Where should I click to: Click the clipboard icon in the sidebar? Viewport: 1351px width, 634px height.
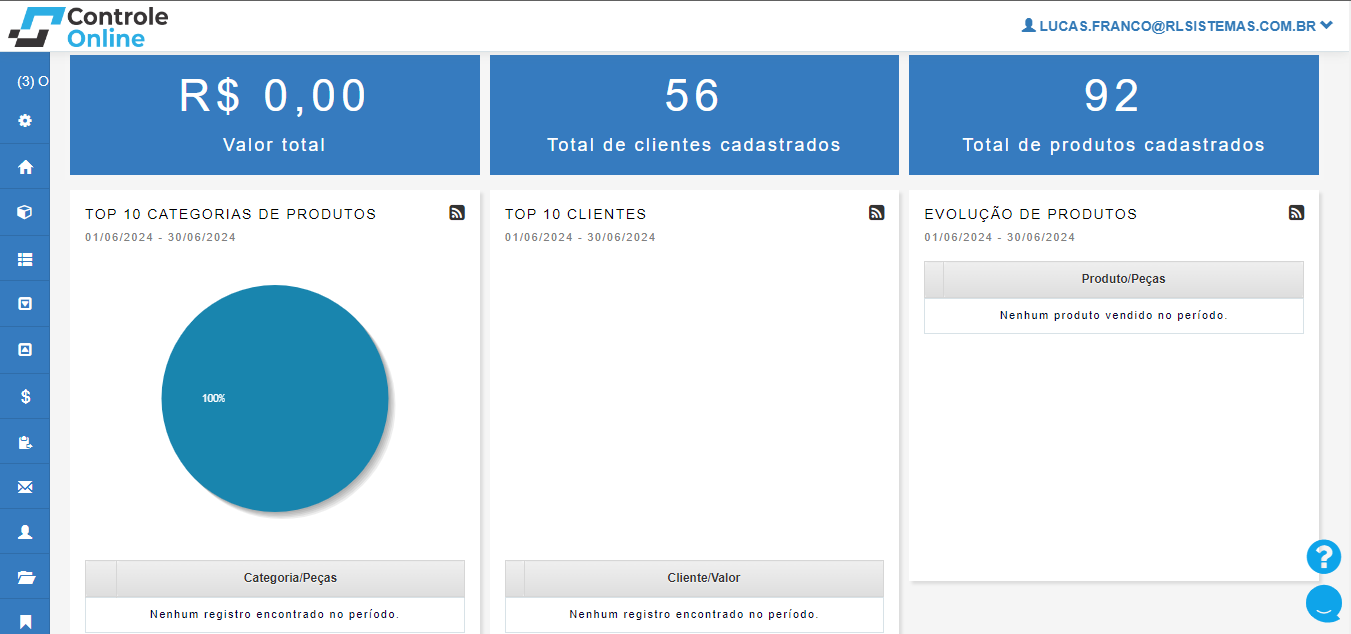coord(25,442)
